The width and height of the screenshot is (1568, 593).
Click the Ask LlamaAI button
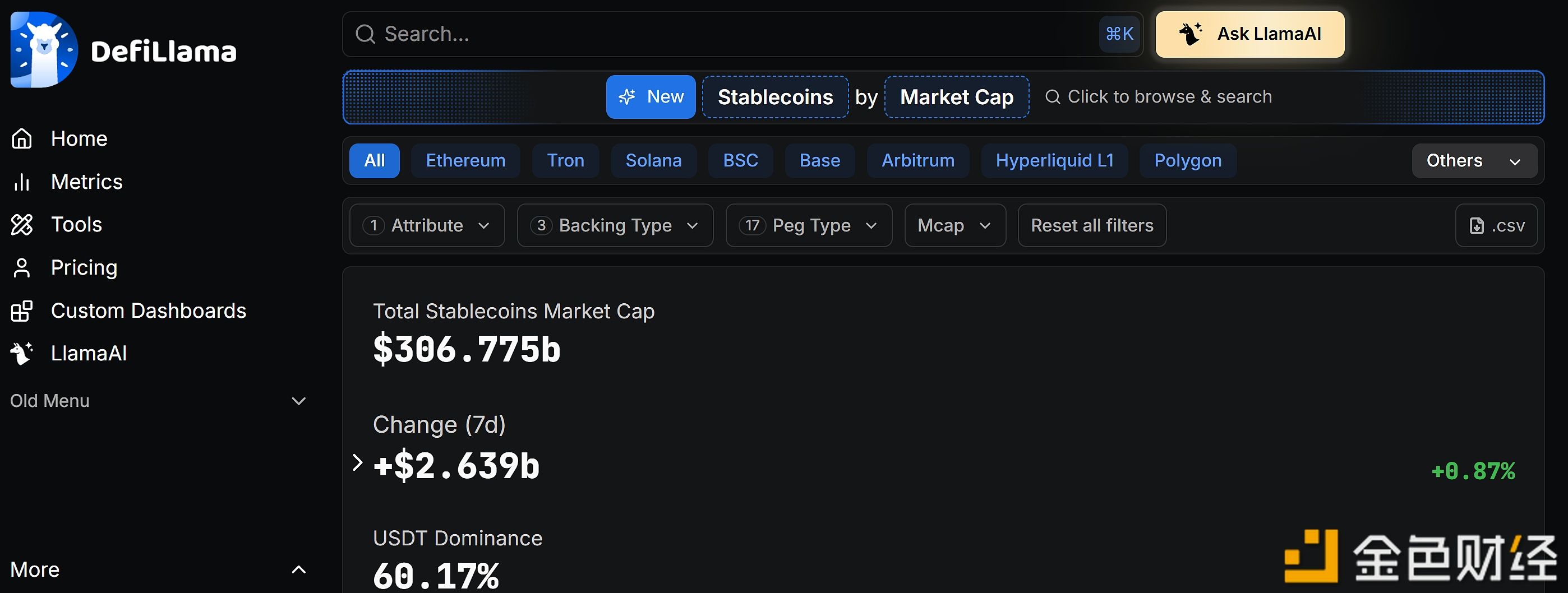coord(1249,34)
